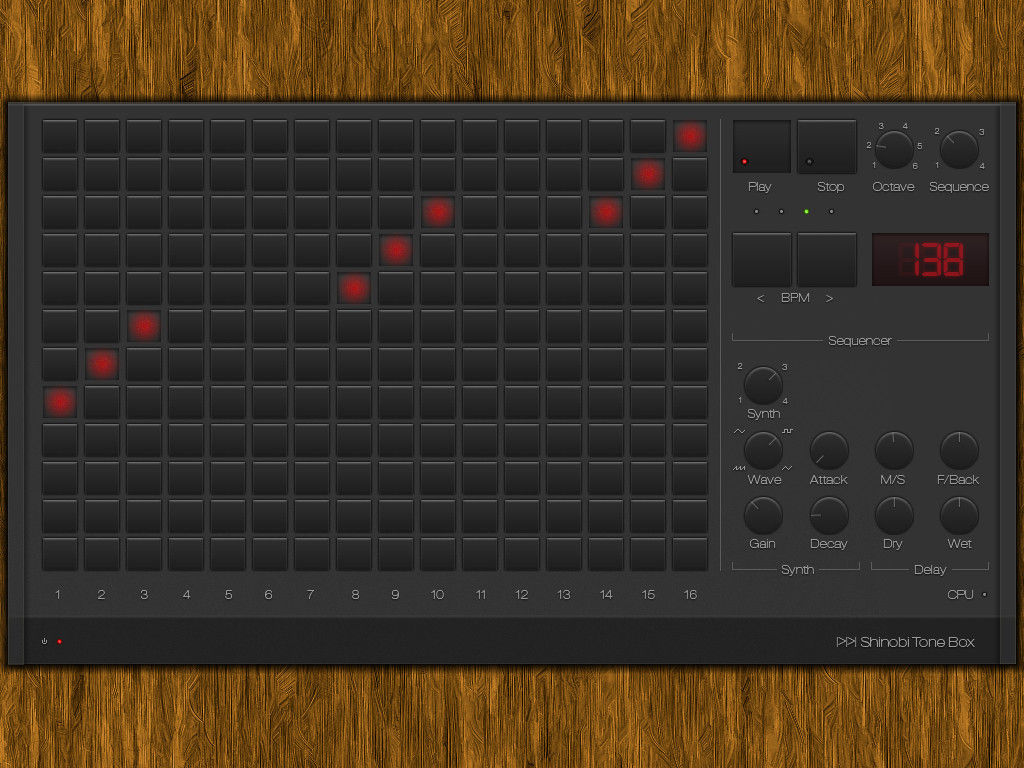Image resolution: width=1024 pixels, height=768 pixels.
Task: Click the step number 4 label
Action: 186,594
